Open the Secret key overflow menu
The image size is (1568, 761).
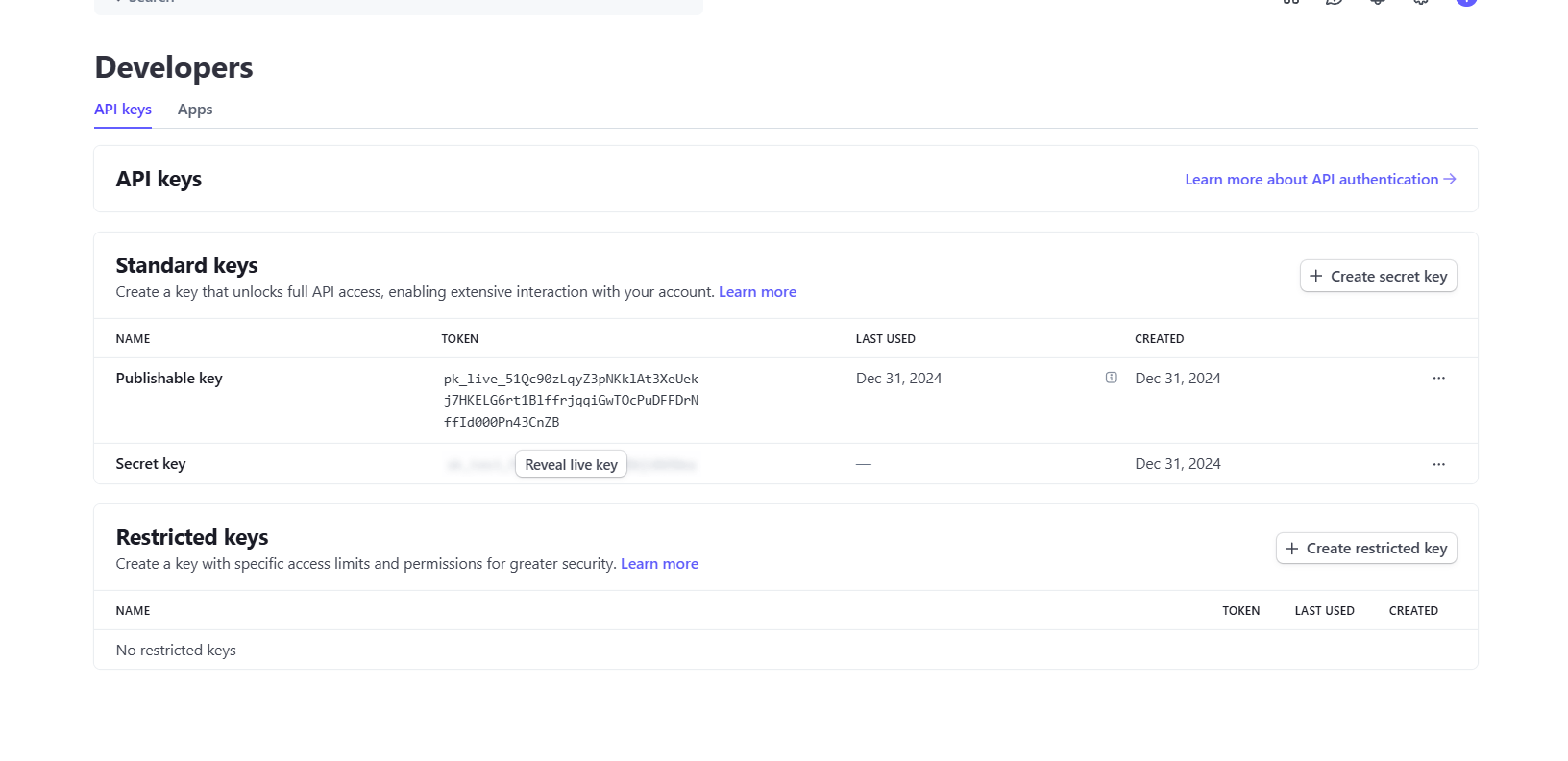point(1438,464)
